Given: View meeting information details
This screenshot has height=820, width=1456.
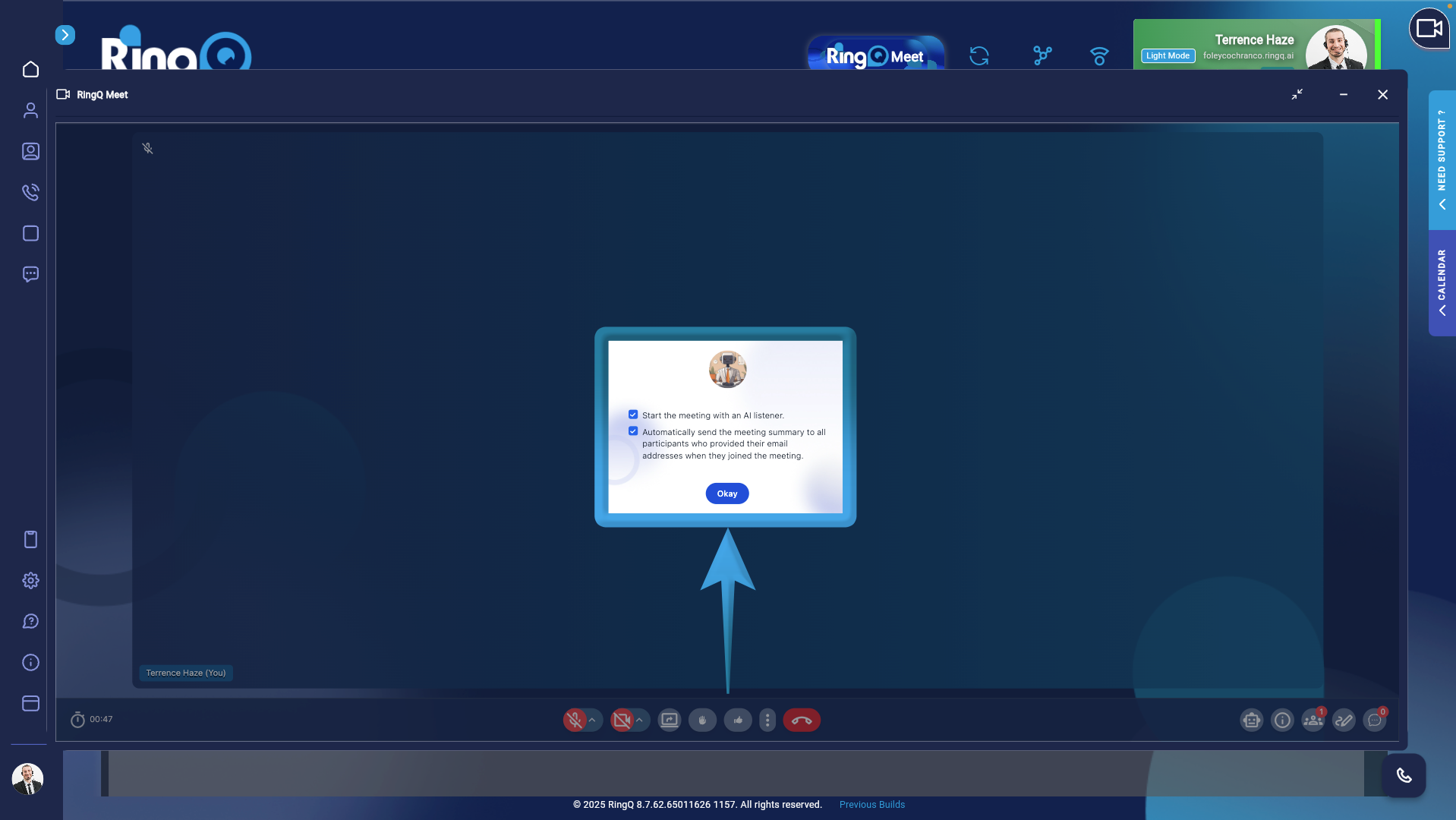Looking at the screenshot, I should [x=1282, y=720].
